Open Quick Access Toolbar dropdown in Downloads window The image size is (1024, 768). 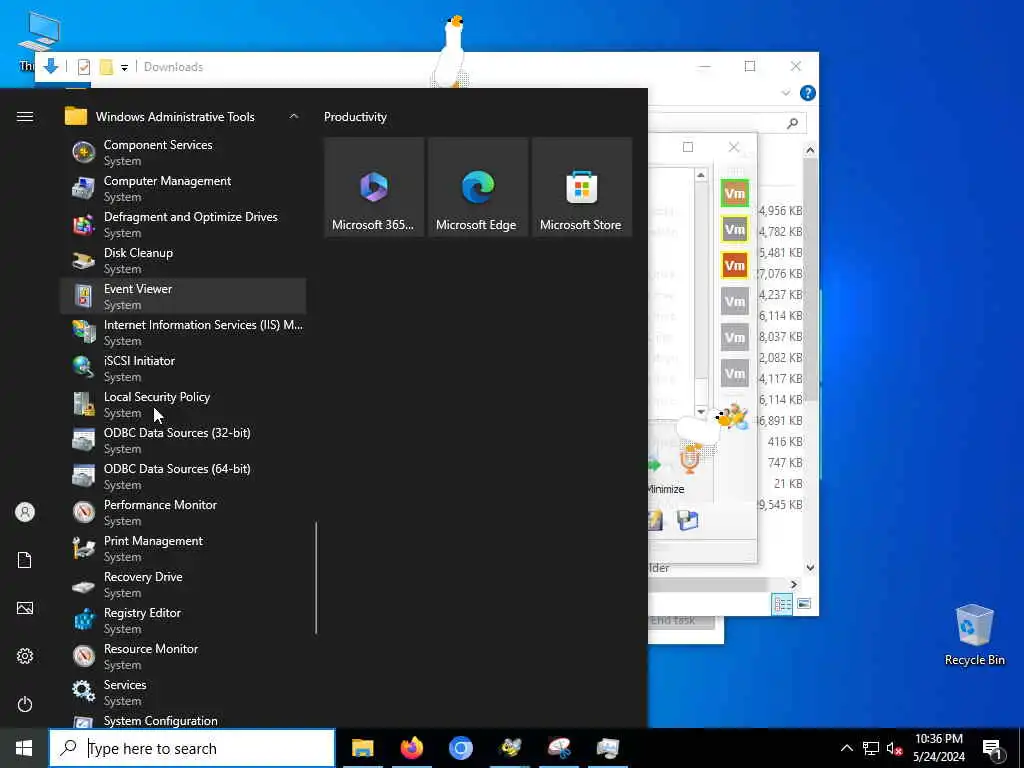click(124, 67)
